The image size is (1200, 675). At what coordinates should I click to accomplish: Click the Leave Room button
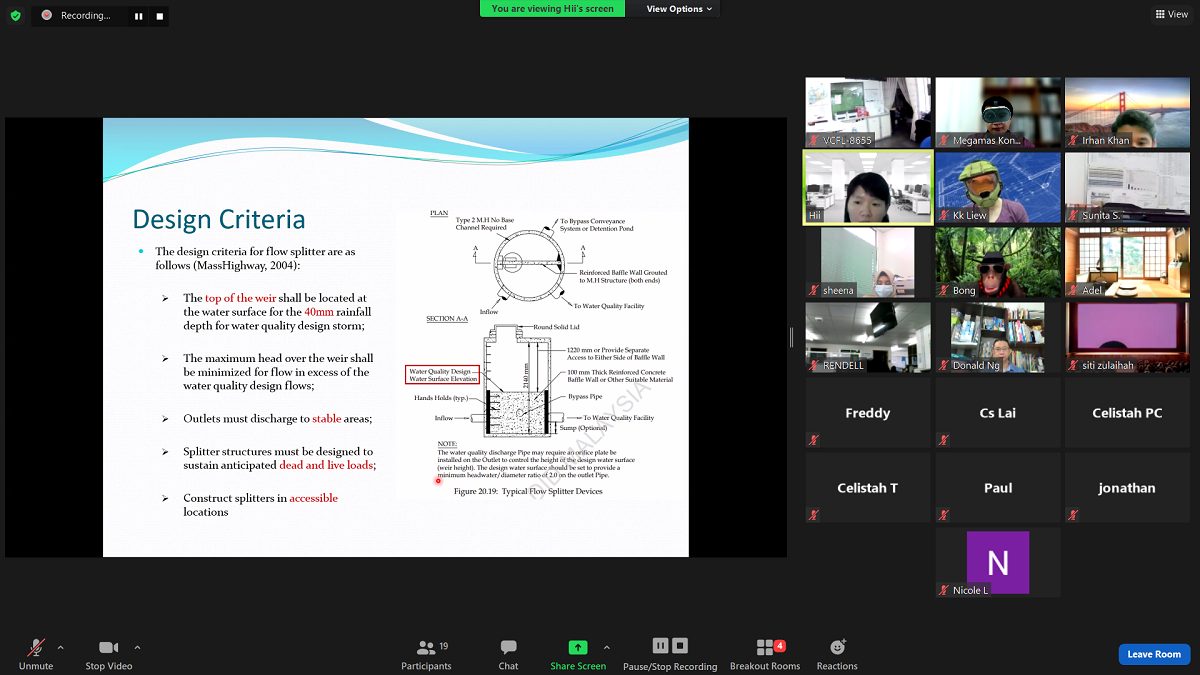[1154, 654]
